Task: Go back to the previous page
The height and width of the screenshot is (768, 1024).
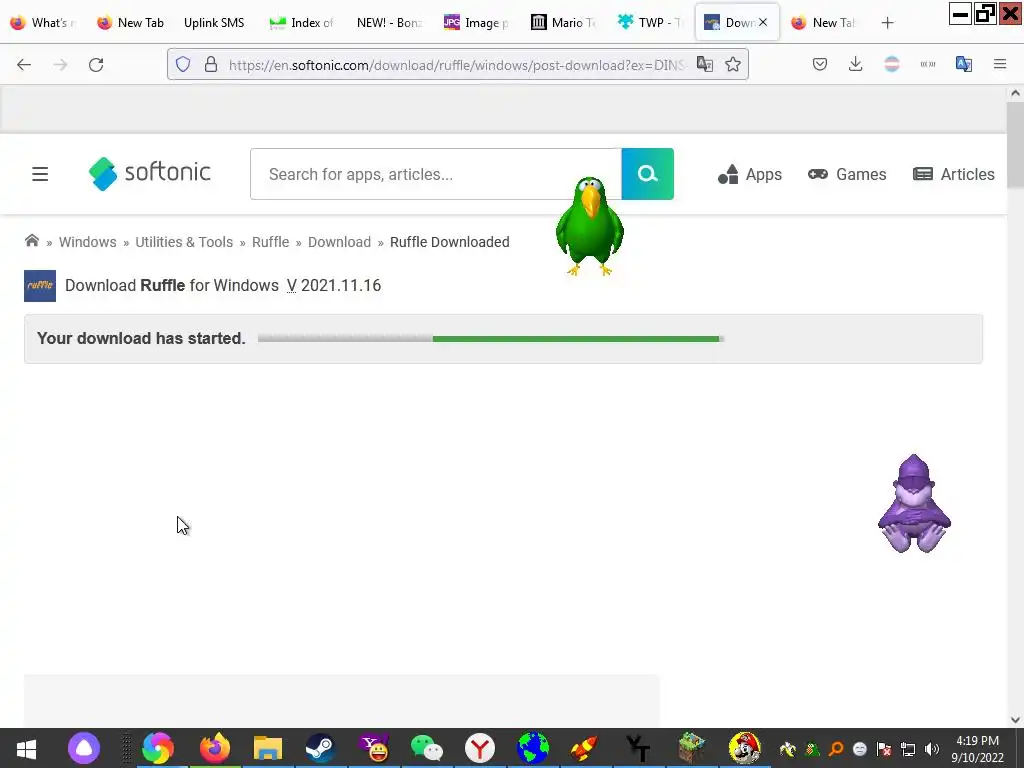Action: [x=24, y=65]
